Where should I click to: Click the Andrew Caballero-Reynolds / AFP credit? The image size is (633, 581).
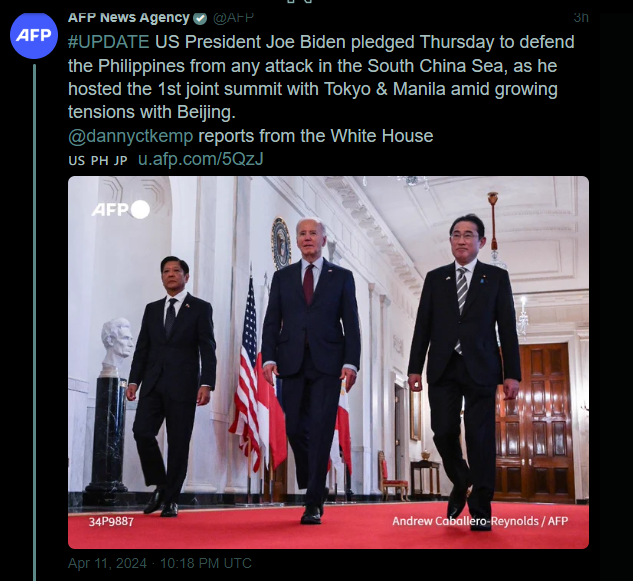(480, 521)
